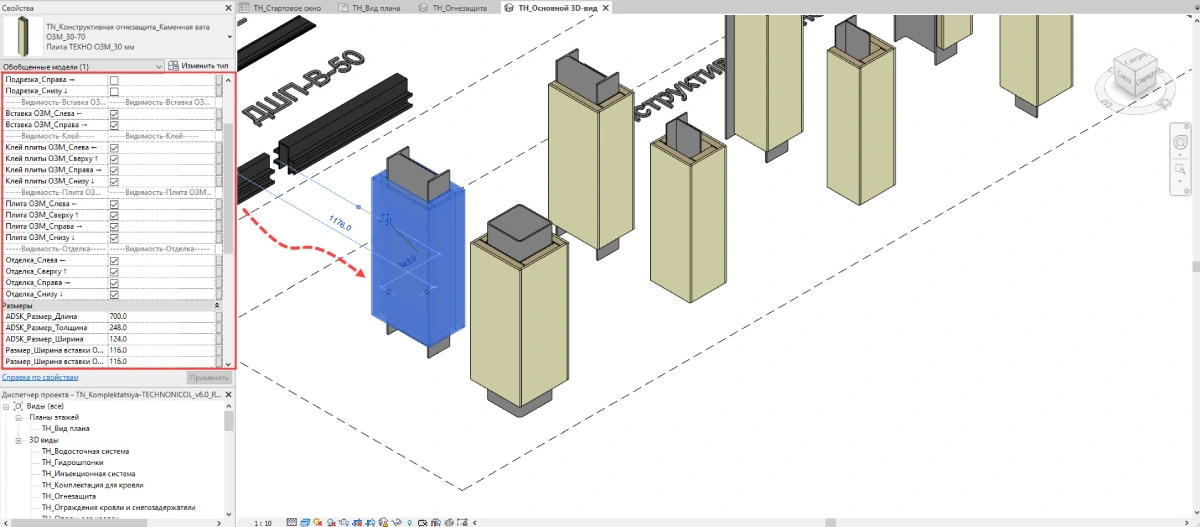Uncheck the 'Вставка ОЗМ_Слева' checkbox
Screen dimensions: 1200x527
pyautogui.click(x=114, y=113)
